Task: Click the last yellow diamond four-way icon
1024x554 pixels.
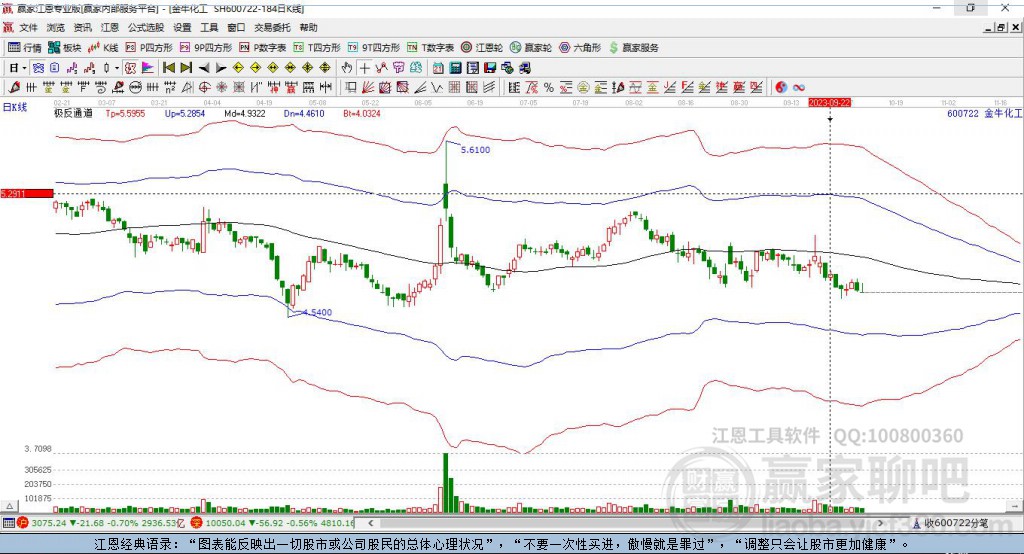Action: (x=325, y=68)
